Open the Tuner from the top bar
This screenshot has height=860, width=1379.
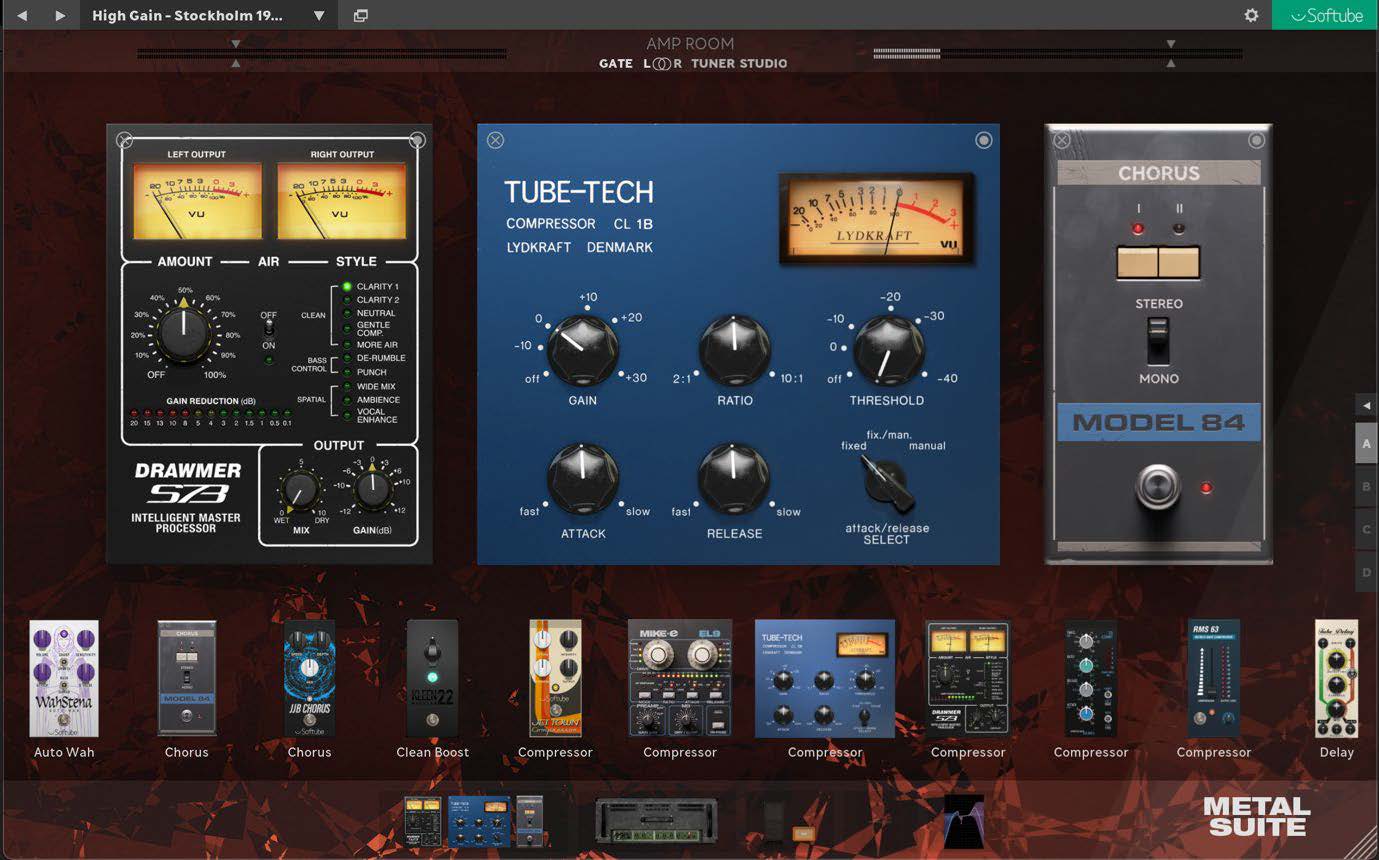712,63
